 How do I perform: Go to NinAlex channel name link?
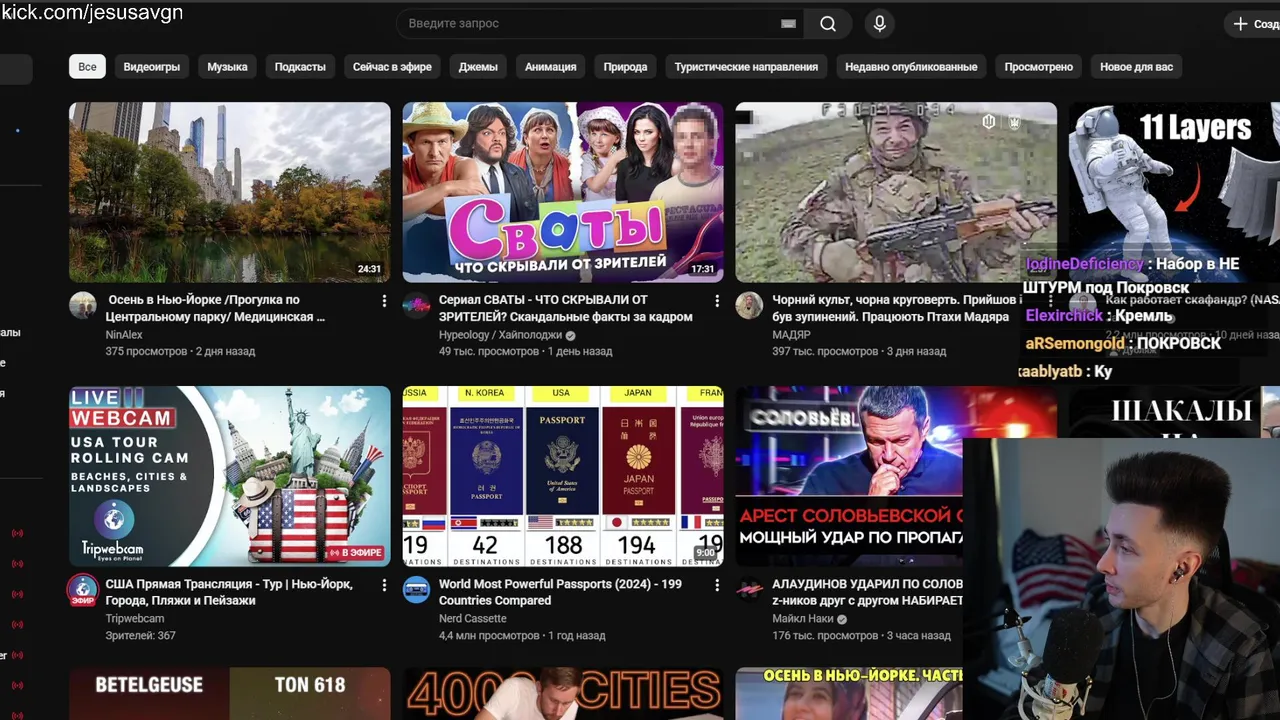124,335
